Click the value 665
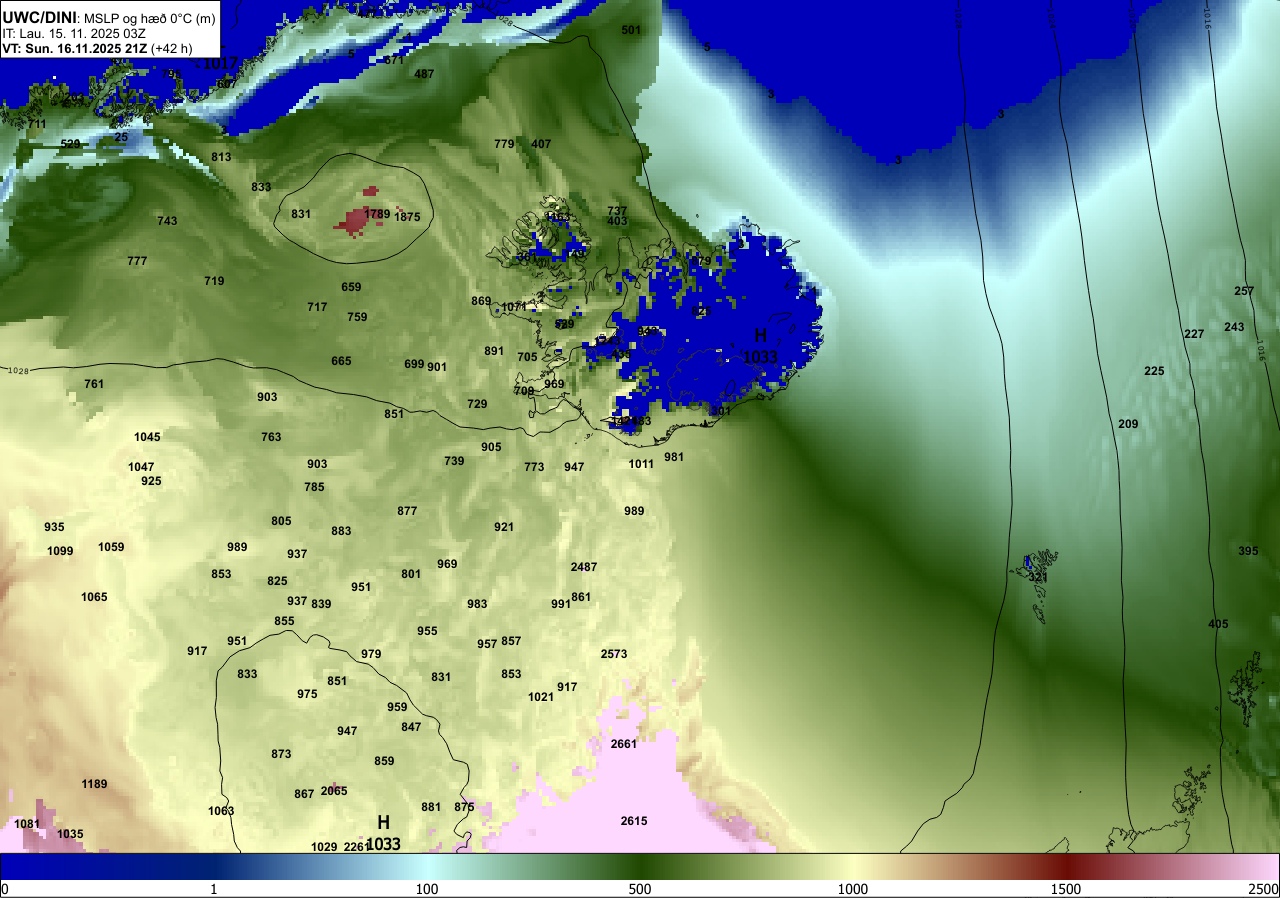This screenshot has height=898, width=1280. click(341, 361)
